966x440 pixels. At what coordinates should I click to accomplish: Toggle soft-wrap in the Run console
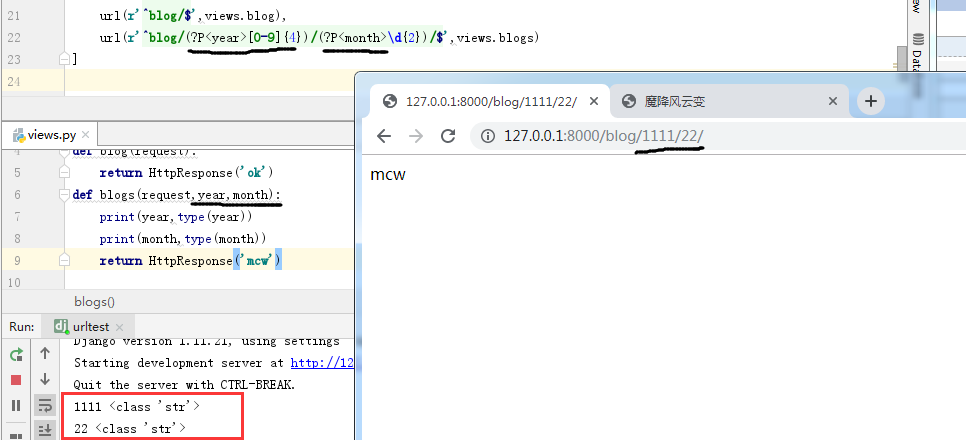44,405
